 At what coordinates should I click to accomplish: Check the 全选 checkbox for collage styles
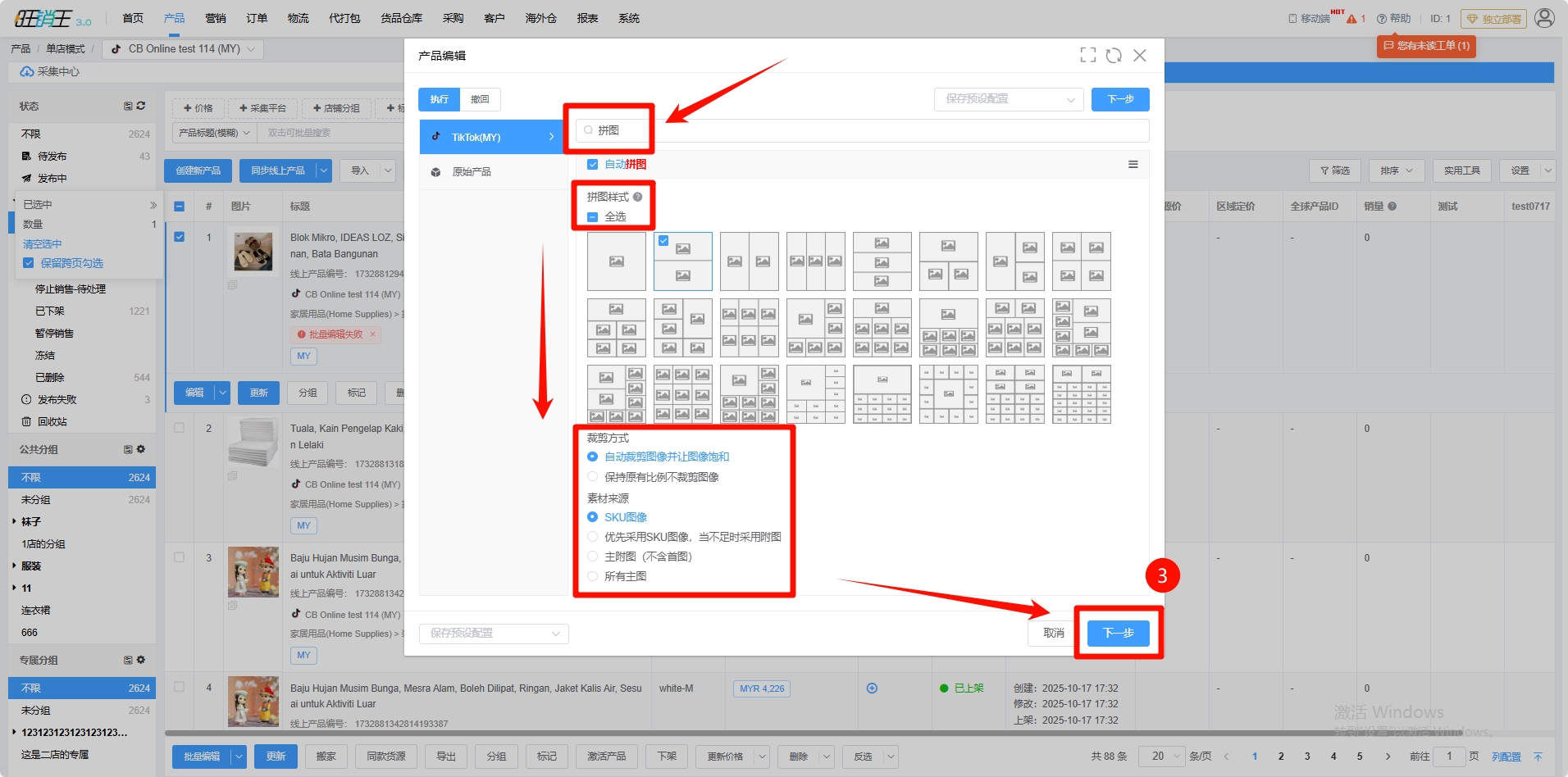(593, 217)
